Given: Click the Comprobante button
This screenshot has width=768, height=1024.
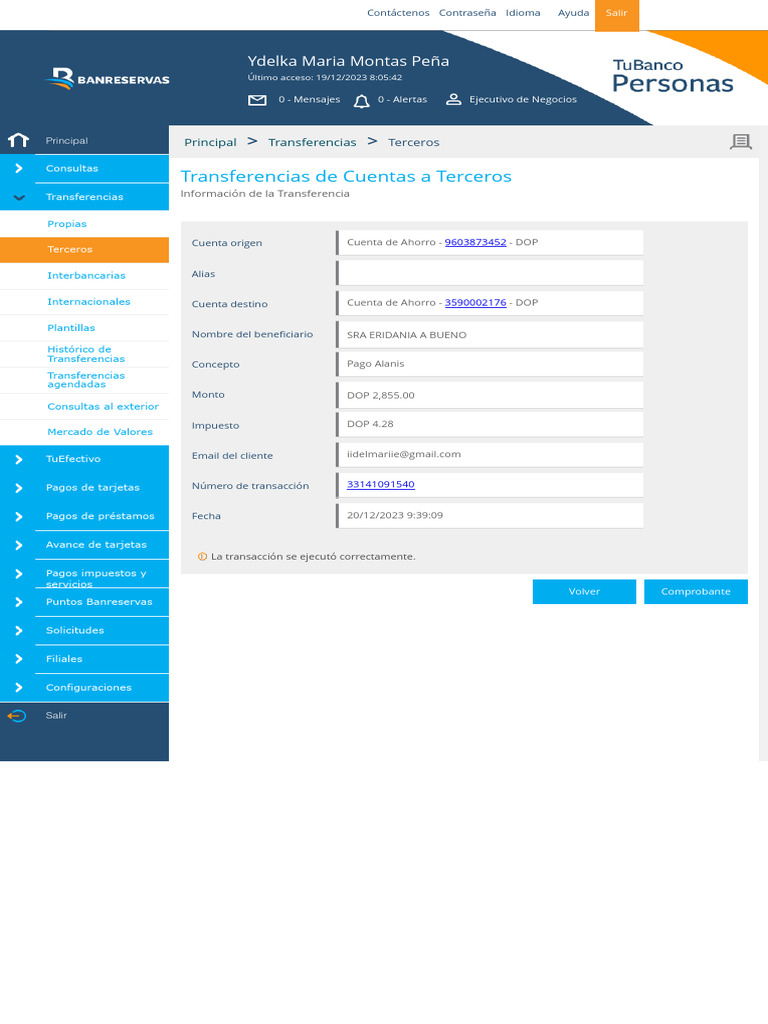Looking at the screenshot, I should click(x=696, y=592).
